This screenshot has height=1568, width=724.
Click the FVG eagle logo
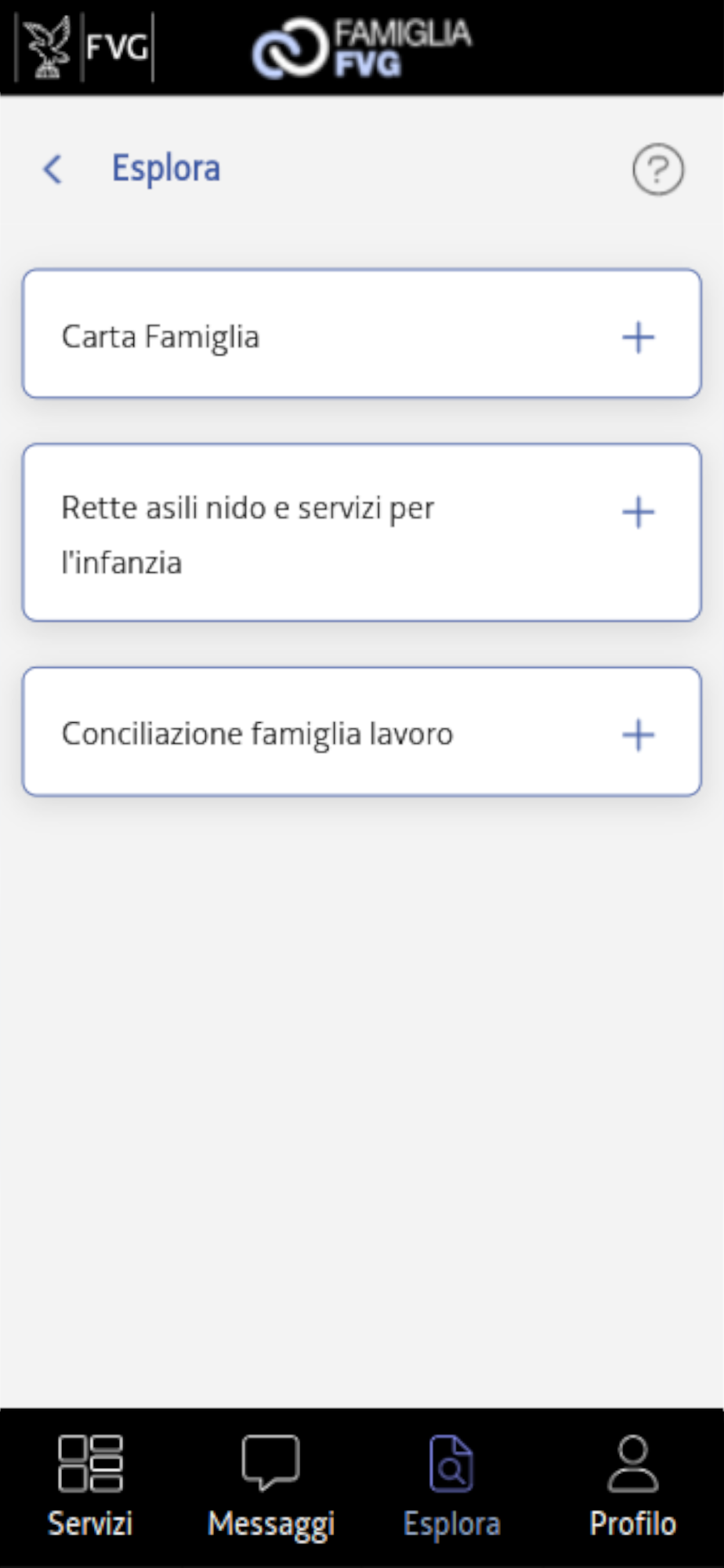(49, 49)
